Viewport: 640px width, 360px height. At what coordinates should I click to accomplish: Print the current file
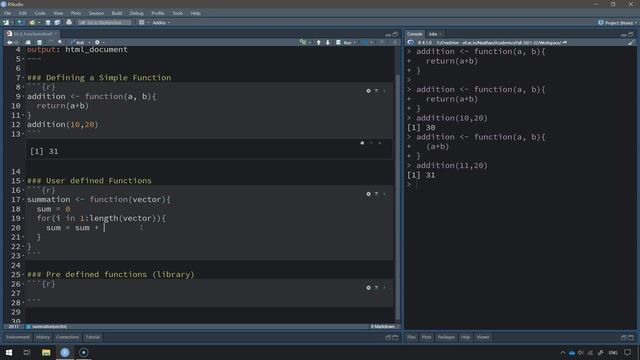point(69,22)
